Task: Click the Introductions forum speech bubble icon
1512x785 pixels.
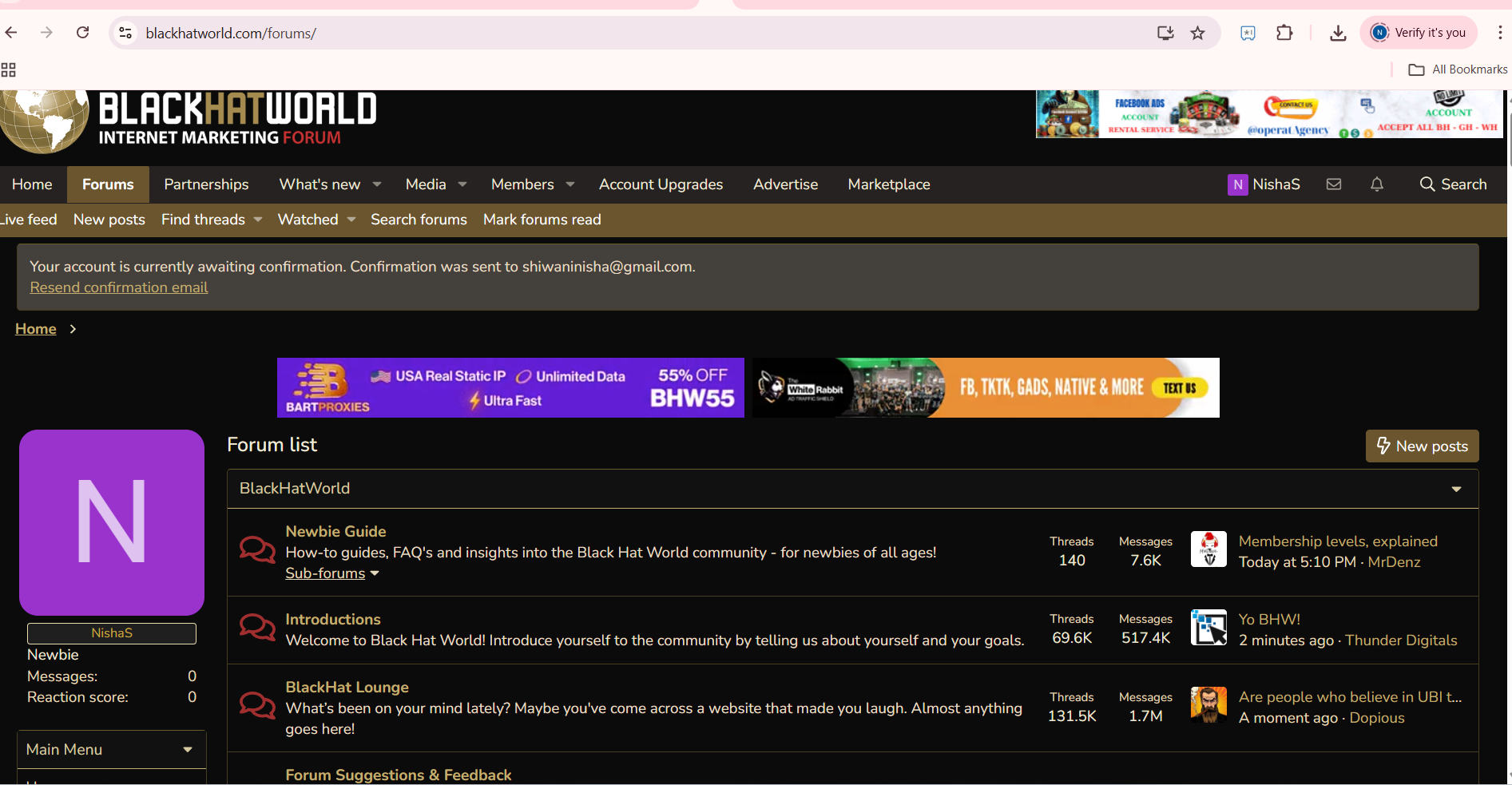Action: pos(257,628)
